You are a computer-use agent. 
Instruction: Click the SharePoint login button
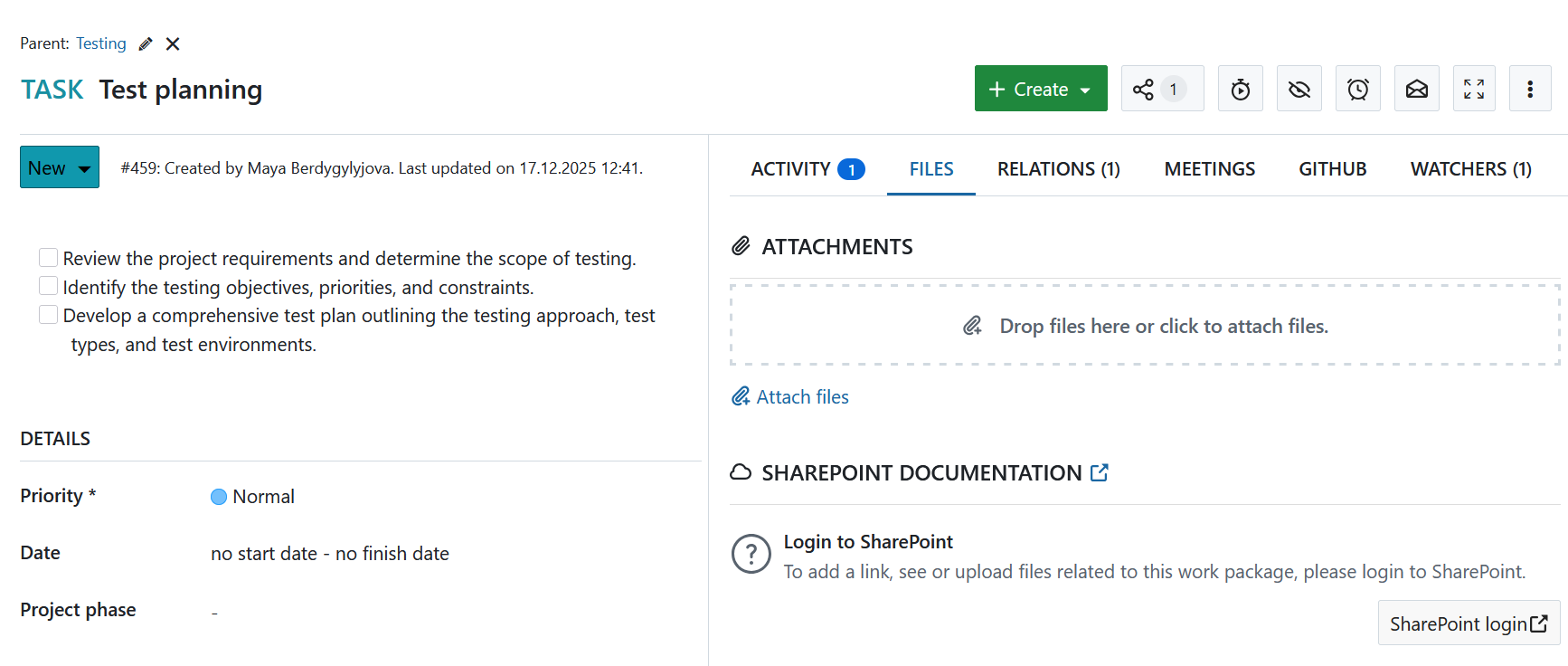(1469, 623)
